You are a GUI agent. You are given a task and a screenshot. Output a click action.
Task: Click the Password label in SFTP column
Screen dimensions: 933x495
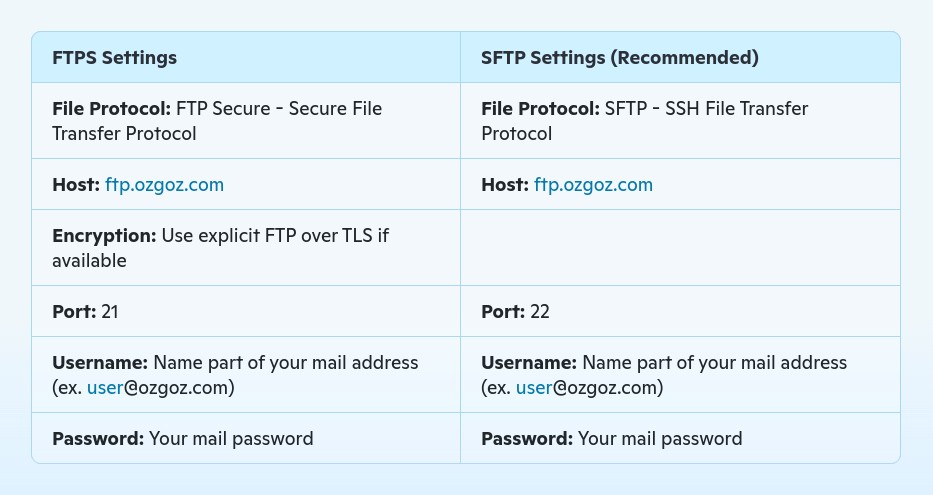tap(527, 439)
